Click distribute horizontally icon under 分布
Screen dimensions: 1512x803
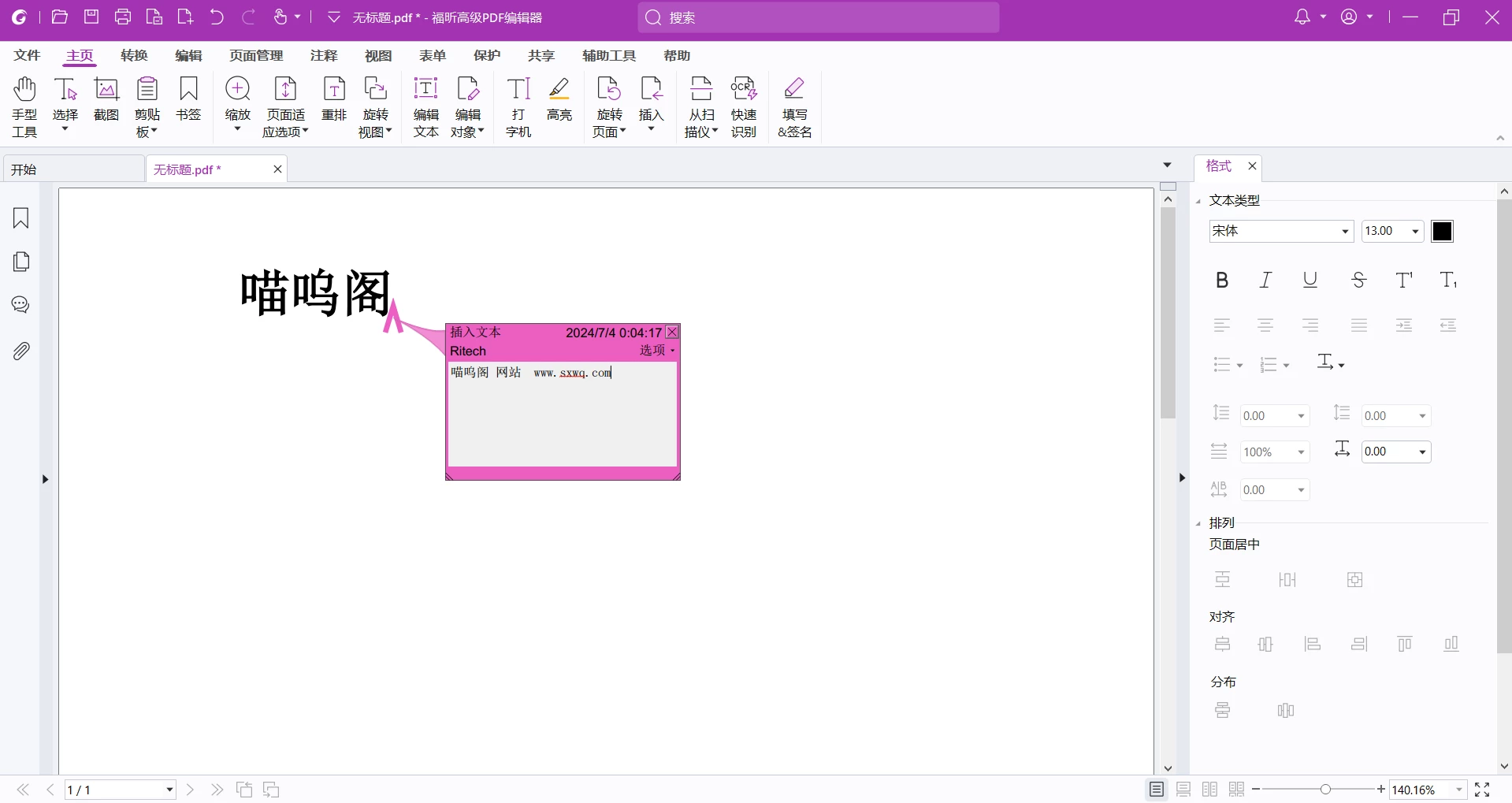point(1286,711)
